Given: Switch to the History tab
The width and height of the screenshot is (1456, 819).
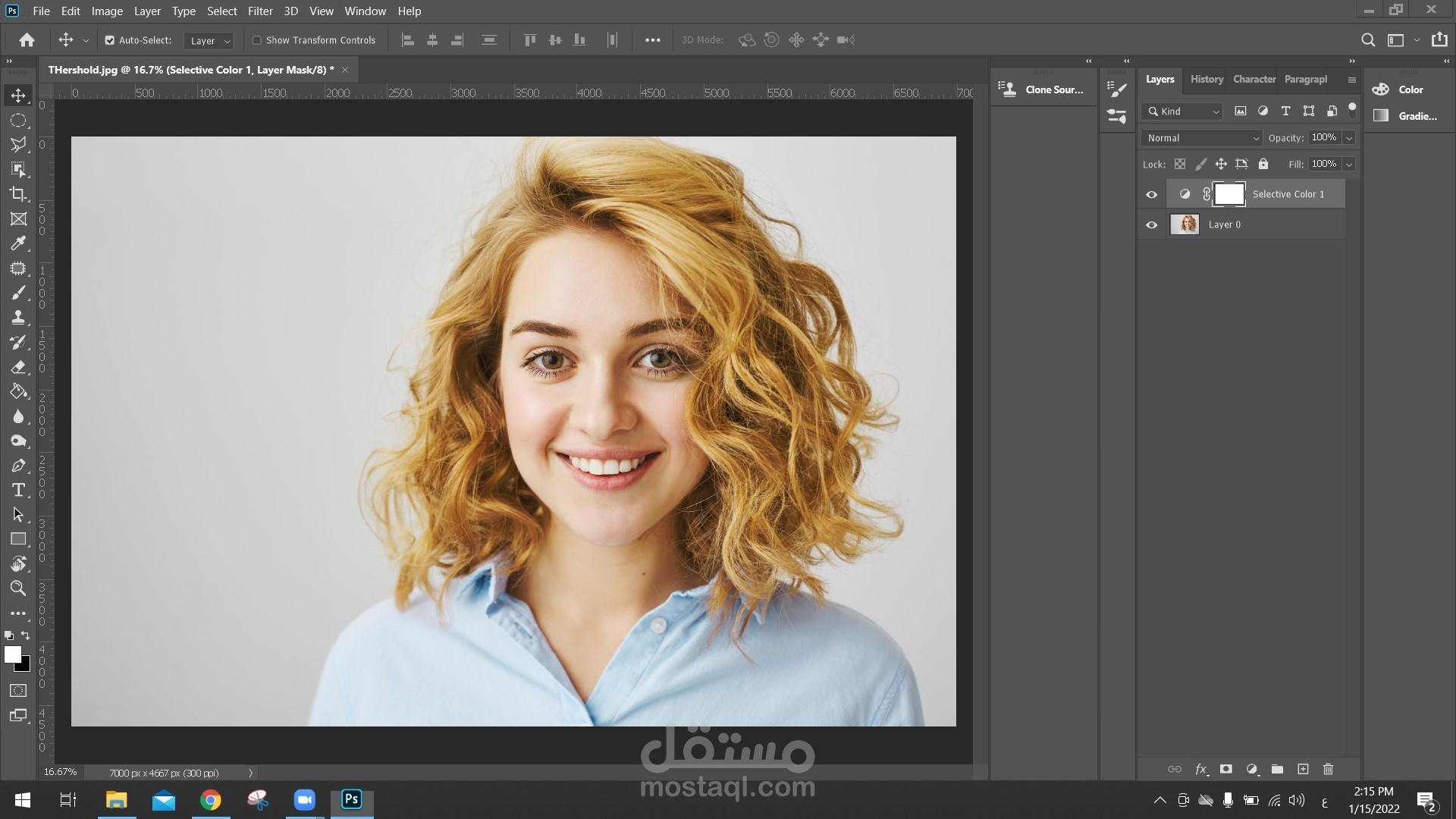Looking at the screenshot, I should [1207, 79].
